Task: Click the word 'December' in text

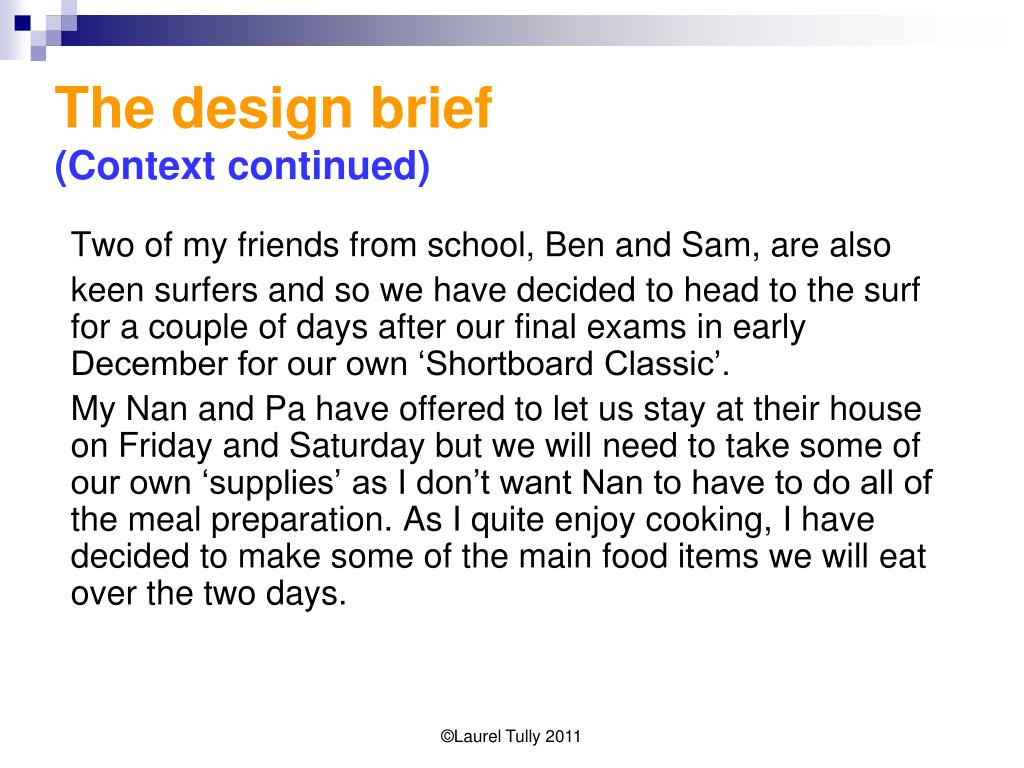Action: pos(150,364)
